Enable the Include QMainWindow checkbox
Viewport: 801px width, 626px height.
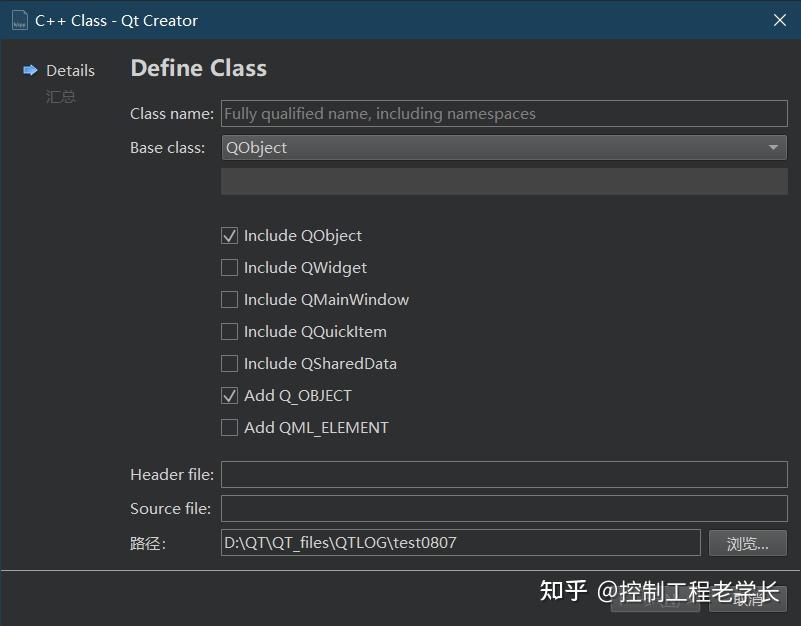(x=229, y=299)
